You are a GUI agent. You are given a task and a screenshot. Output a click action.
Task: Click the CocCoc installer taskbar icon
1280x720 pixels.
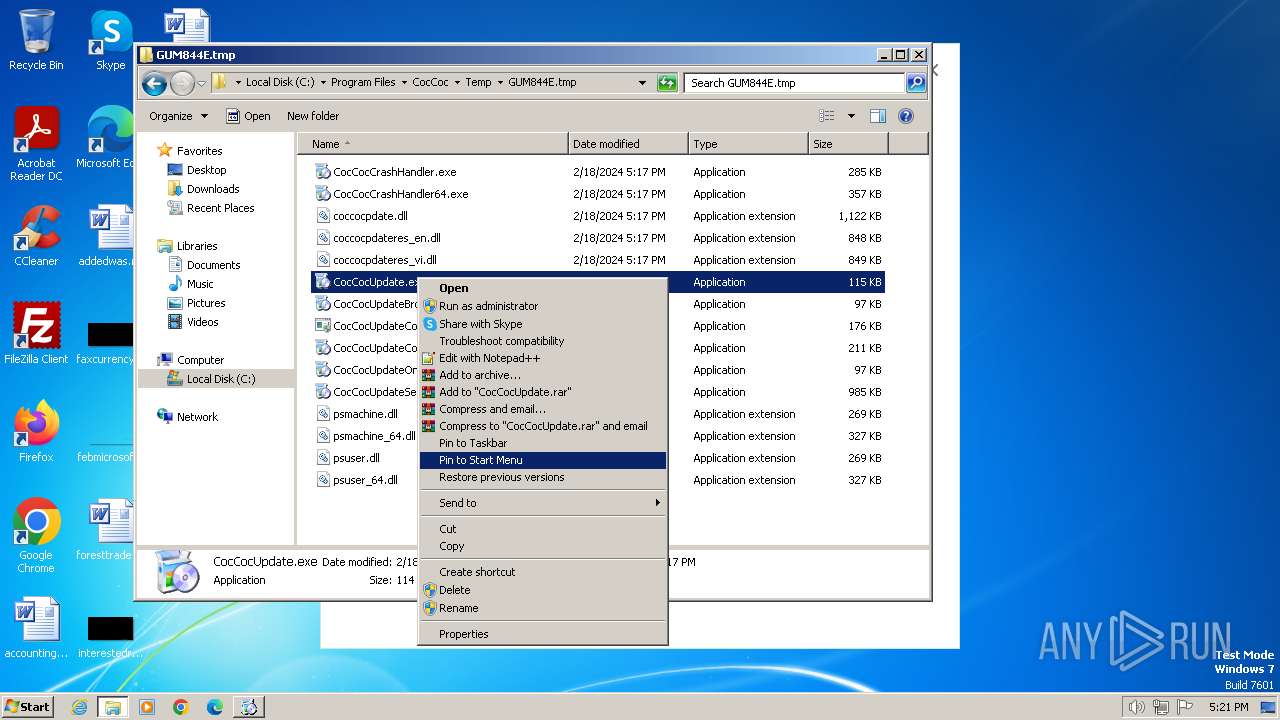click(248, 707)
